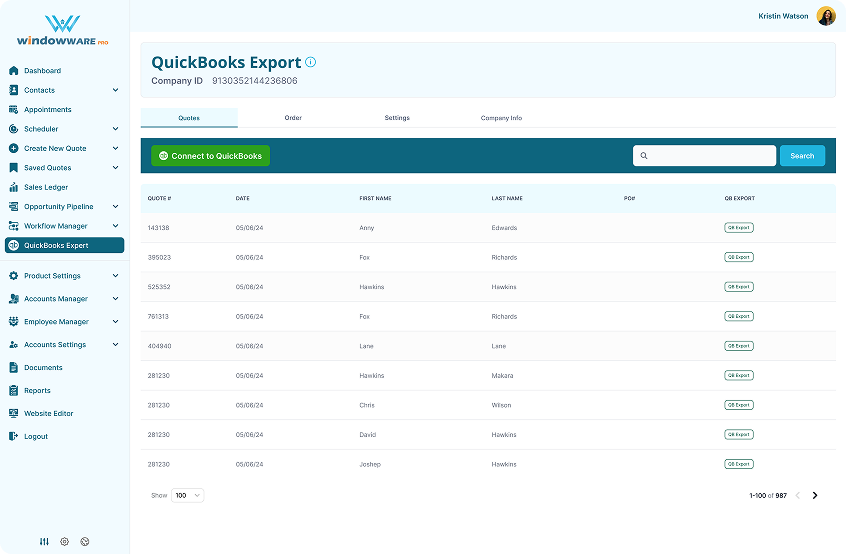Go to the previous page arrow

[x=797, y=495]
